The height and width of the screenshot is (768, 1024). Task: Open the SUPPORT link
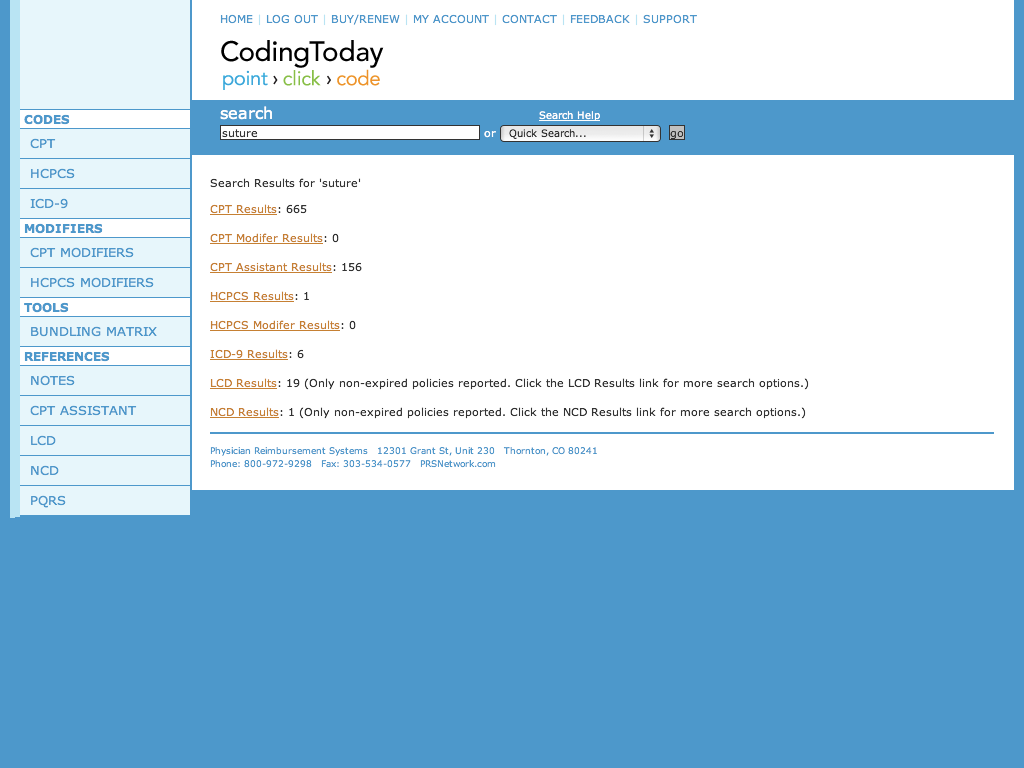coord(669,20)
